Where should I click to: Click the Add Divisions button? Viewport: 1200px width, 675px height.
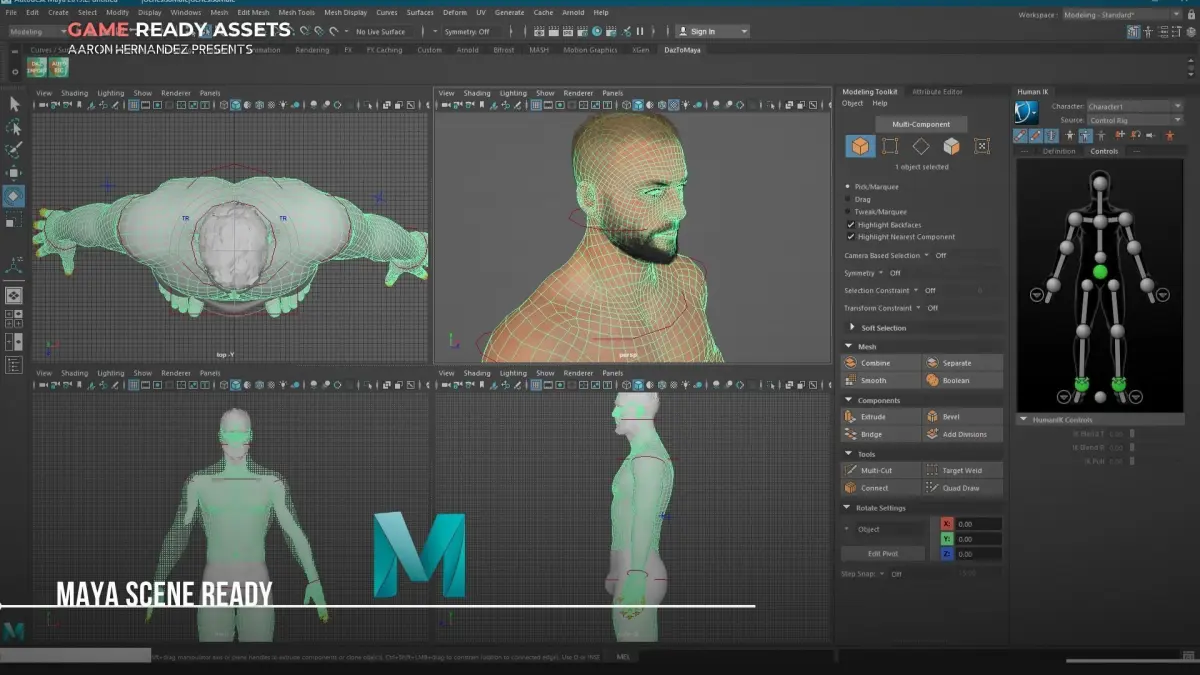point(962,435)
